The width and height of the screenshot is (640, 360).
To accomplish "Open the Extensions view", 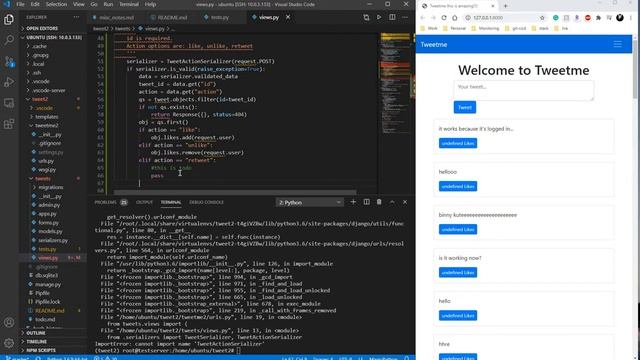I will point(9,124).
